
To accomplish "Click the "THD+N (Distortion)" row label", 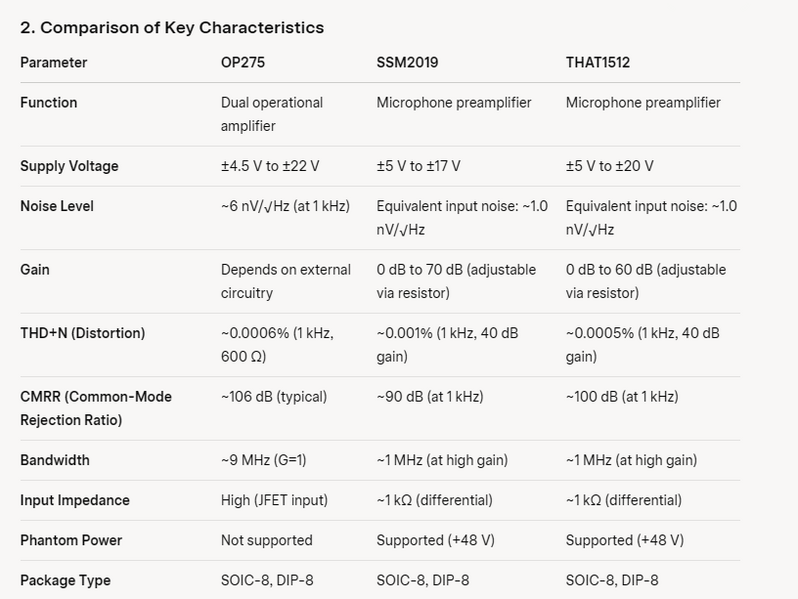I will click(82, 333).
